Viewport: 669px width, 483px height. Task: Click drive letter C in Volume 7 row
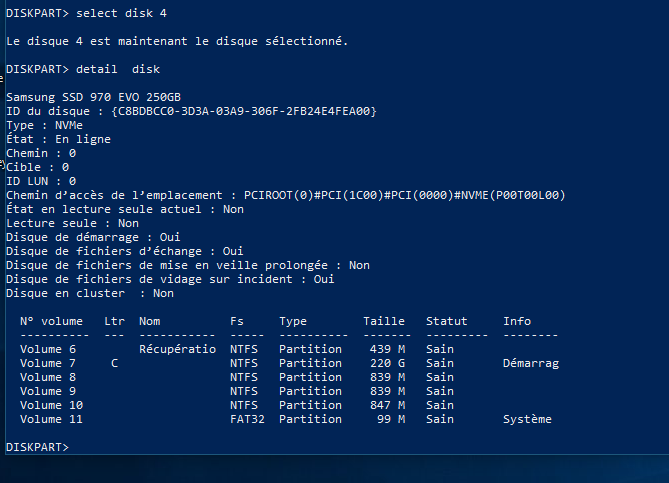tap(114, 363)
